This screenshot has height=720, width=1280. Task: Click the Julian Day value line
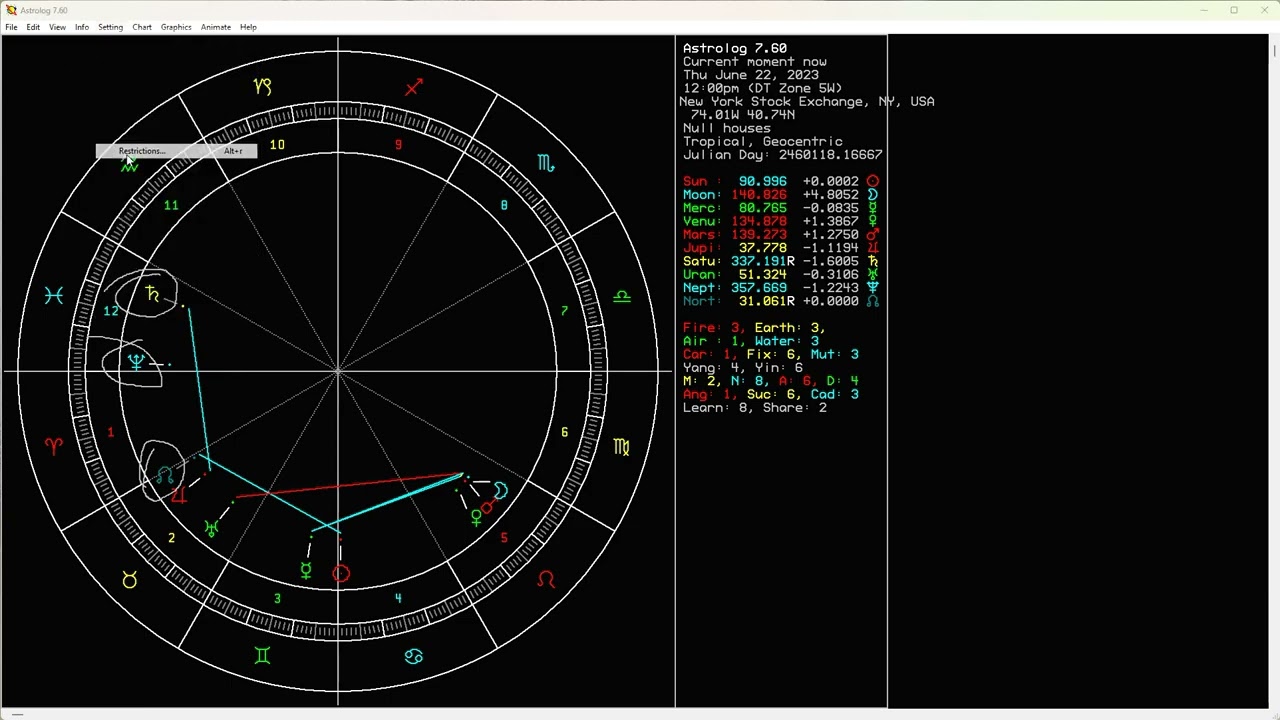click(783, 155)
